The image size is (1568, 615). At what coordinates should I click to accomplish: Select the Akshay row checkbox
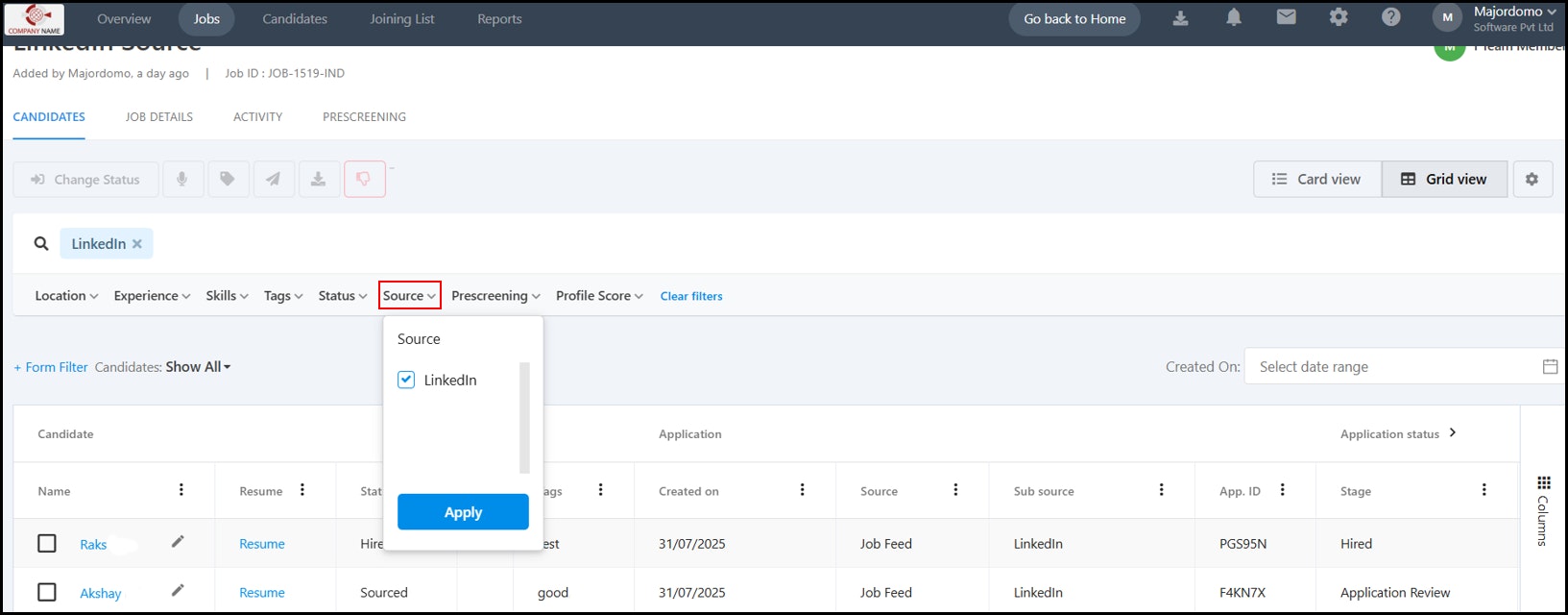coord(47,592)
